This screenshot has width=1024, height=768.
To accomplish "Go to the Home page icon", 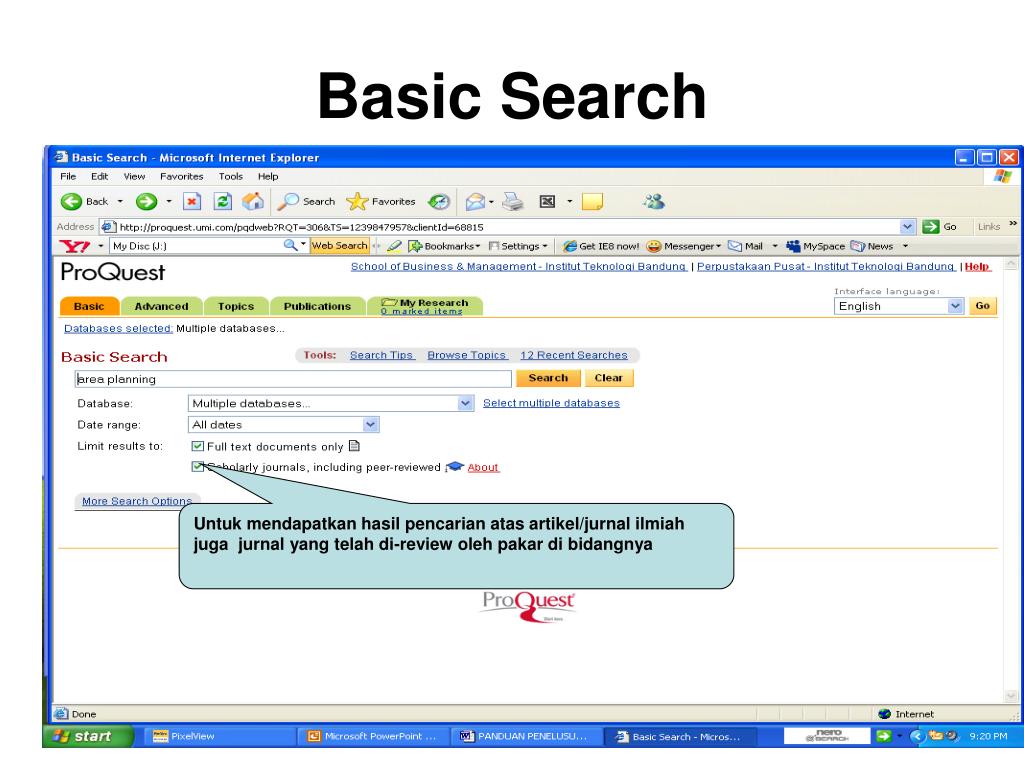I will [253, 202].
